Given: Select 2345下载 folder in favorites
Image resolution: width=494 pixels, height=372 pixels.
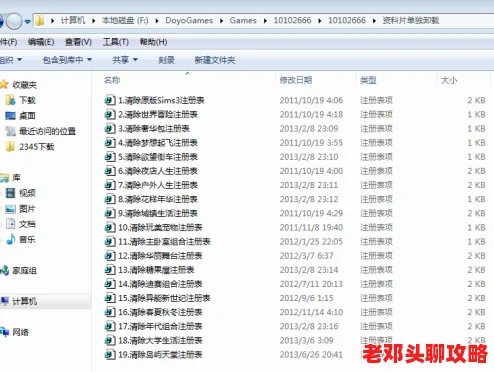Looking at the screenshot, I should tap(36, 147).
